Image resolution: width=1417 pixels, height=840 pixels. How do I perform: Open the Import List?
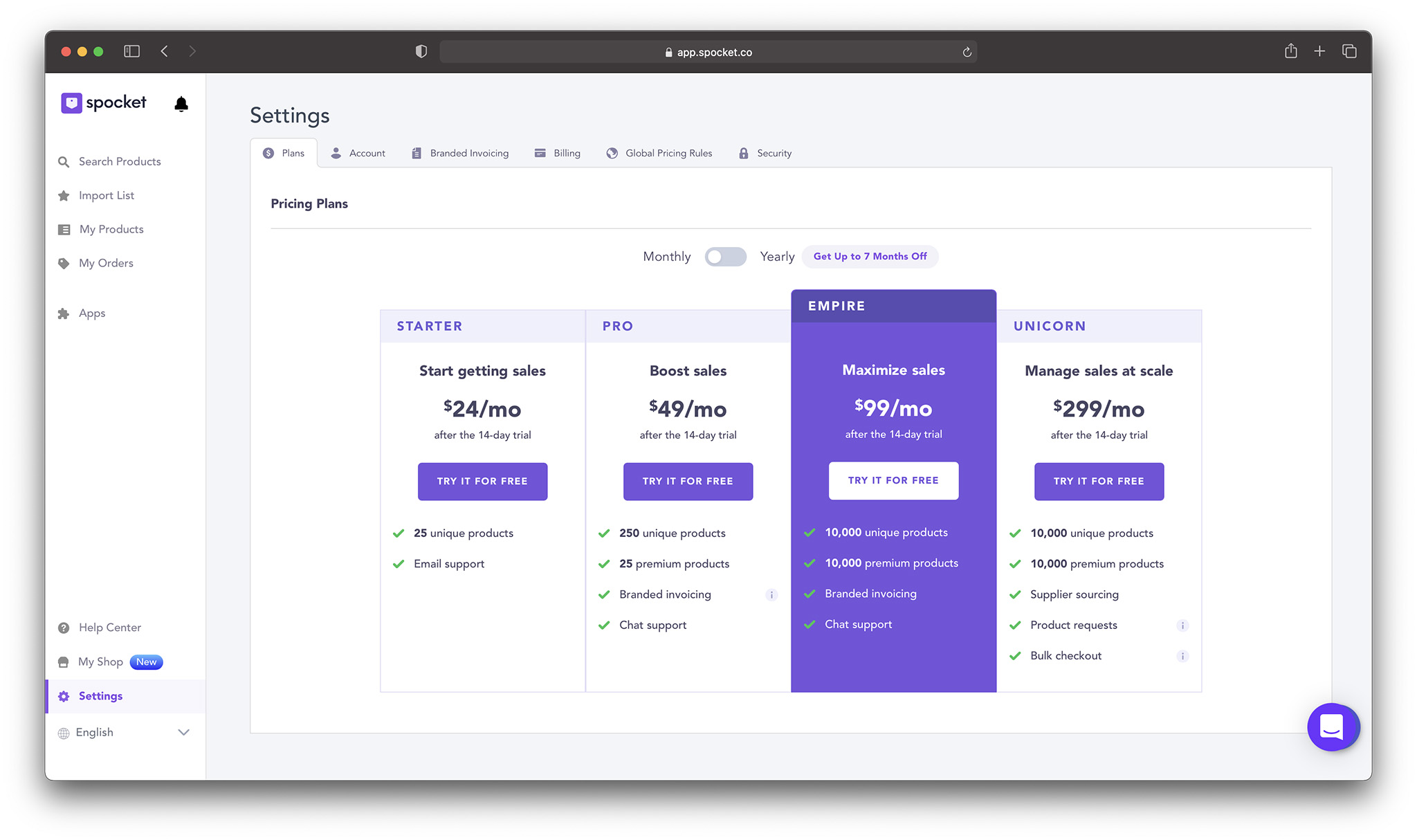[x=106, y=195]
